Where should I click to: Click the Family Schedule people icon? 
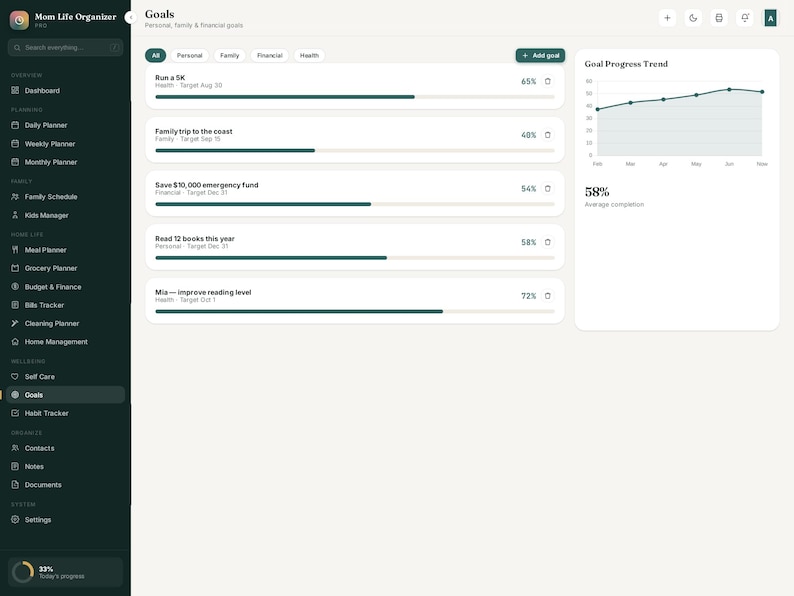pos(15,196)
